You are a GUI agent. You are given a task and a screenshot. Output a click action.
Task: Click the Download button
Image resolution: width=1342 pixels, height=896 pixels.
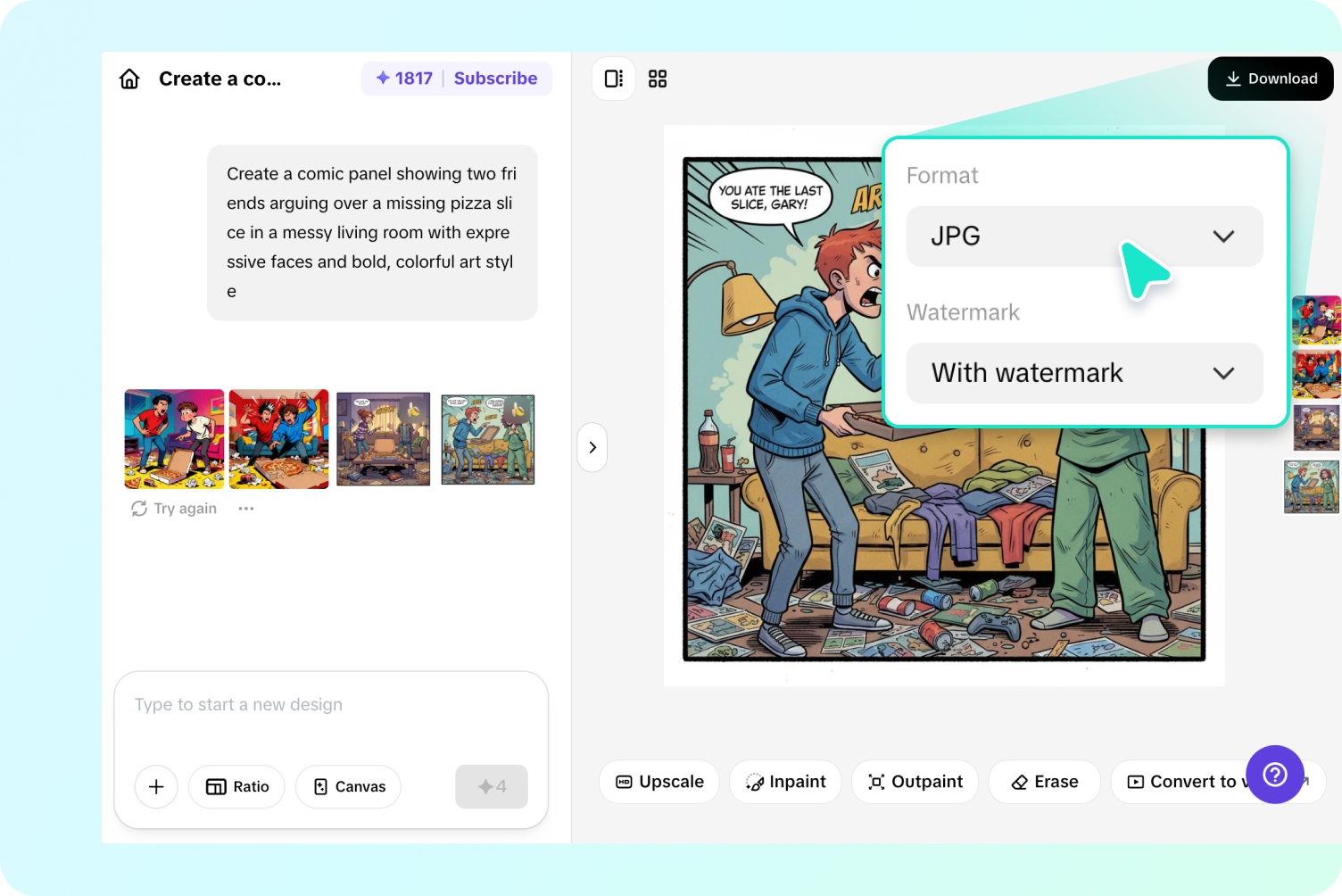point(1271,79)
